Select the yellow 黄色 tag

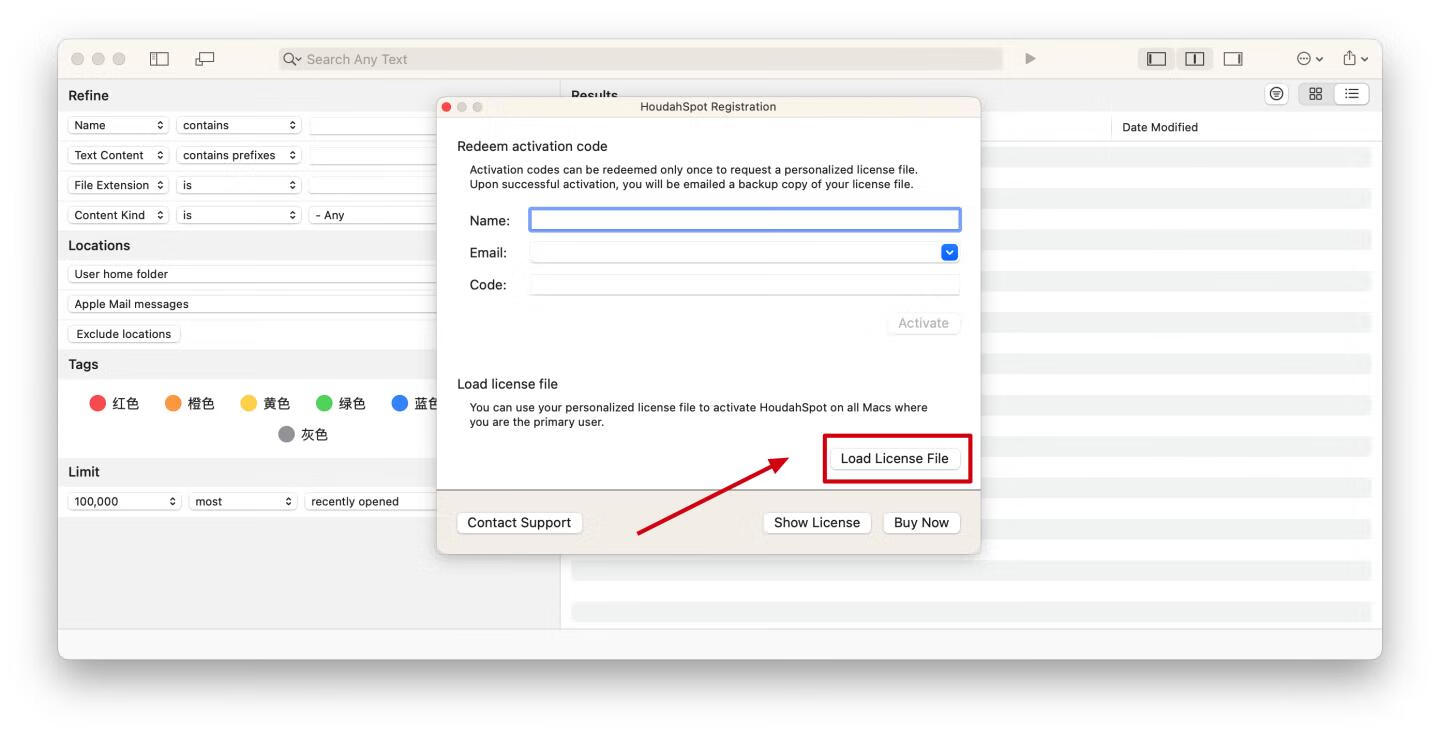(265, 403)
